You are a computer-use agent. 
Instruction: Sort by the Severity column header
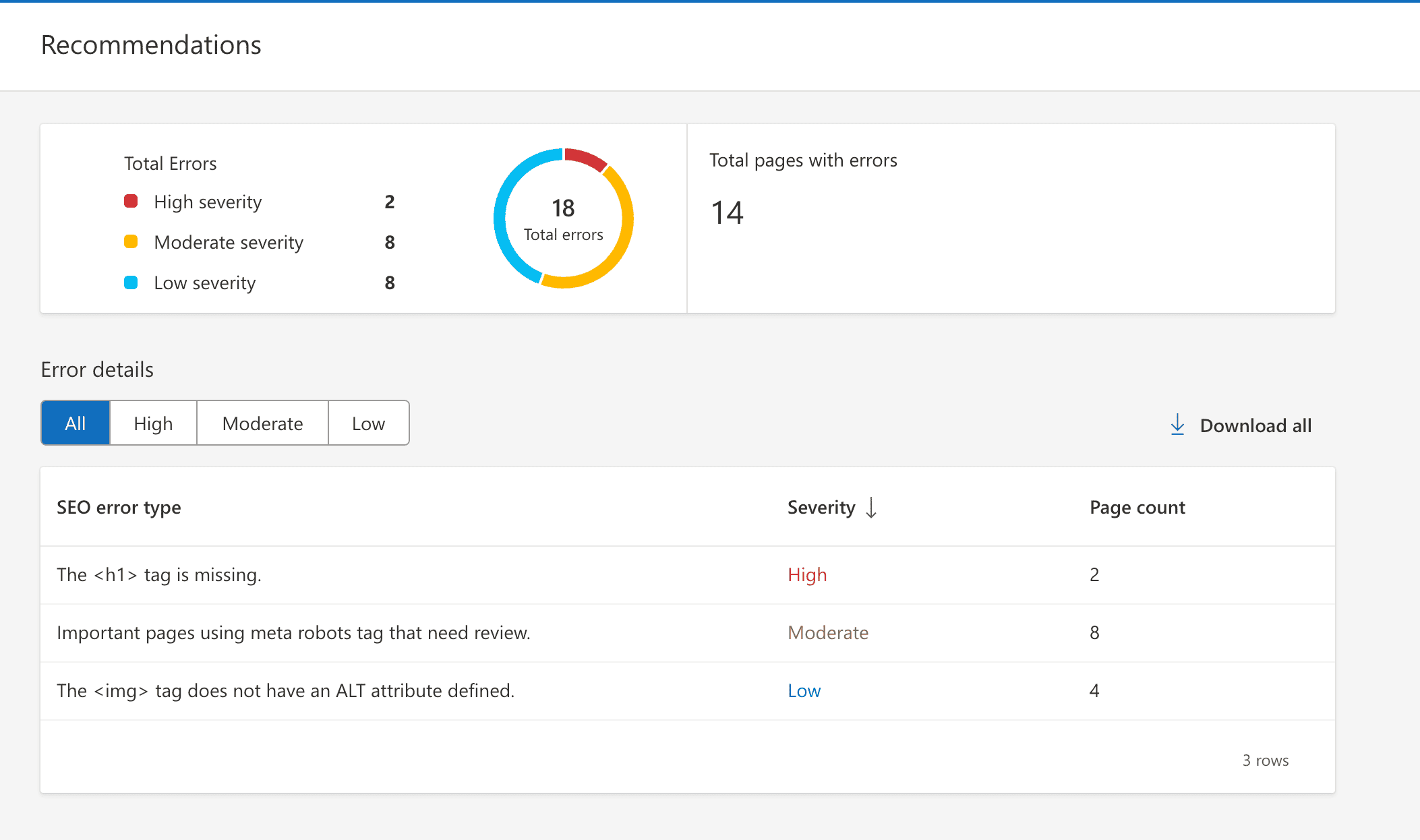coord(821,508)
